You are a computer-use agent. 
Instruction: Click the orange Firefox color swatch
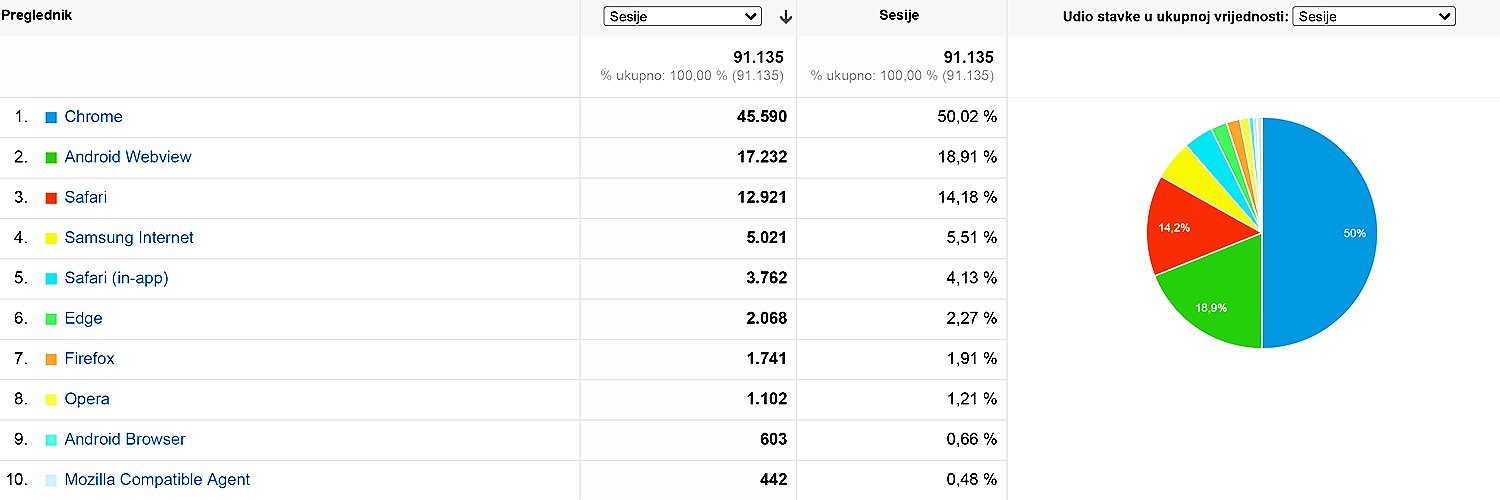[x=51, y=359]
